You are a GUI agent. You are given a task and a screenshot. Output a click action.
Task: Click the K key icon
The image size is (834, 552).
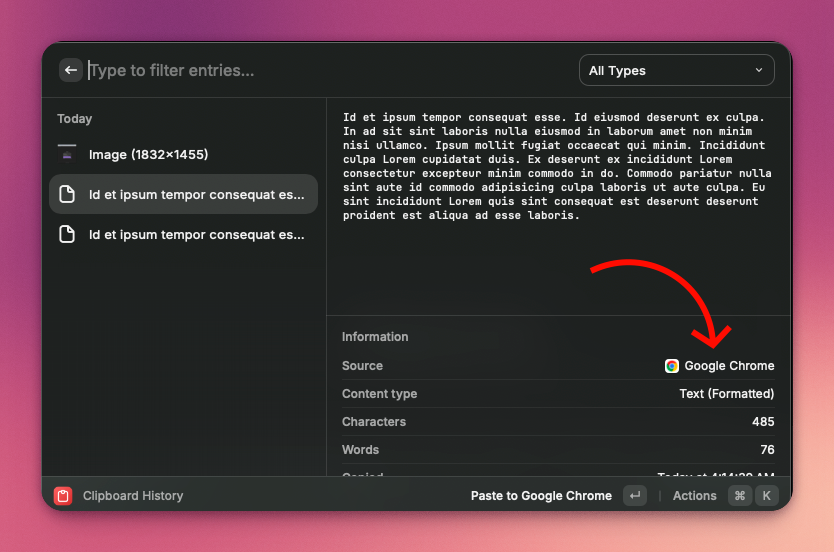766,496
